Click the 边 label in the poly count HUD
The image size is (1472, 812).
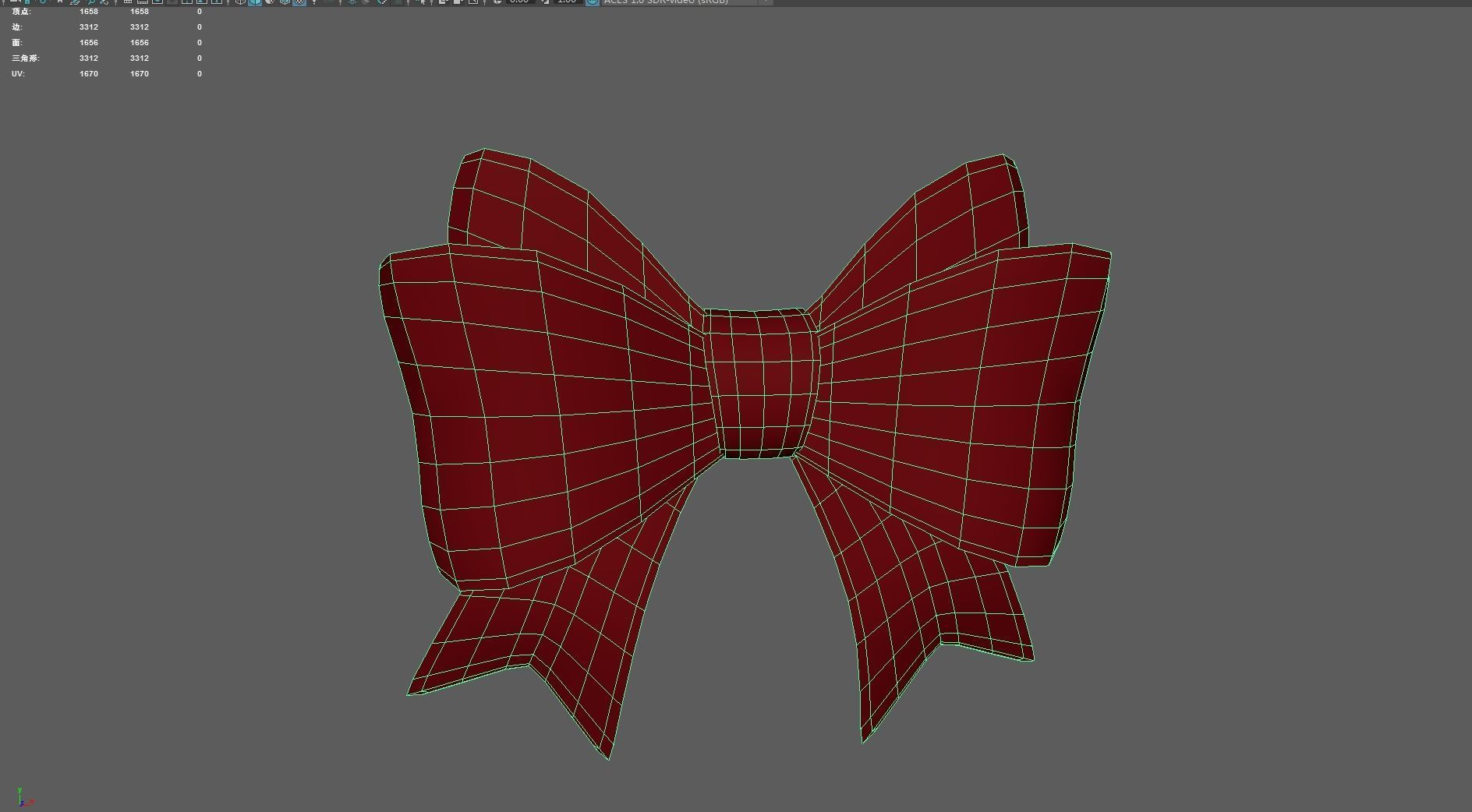click(x=17, y=27)
